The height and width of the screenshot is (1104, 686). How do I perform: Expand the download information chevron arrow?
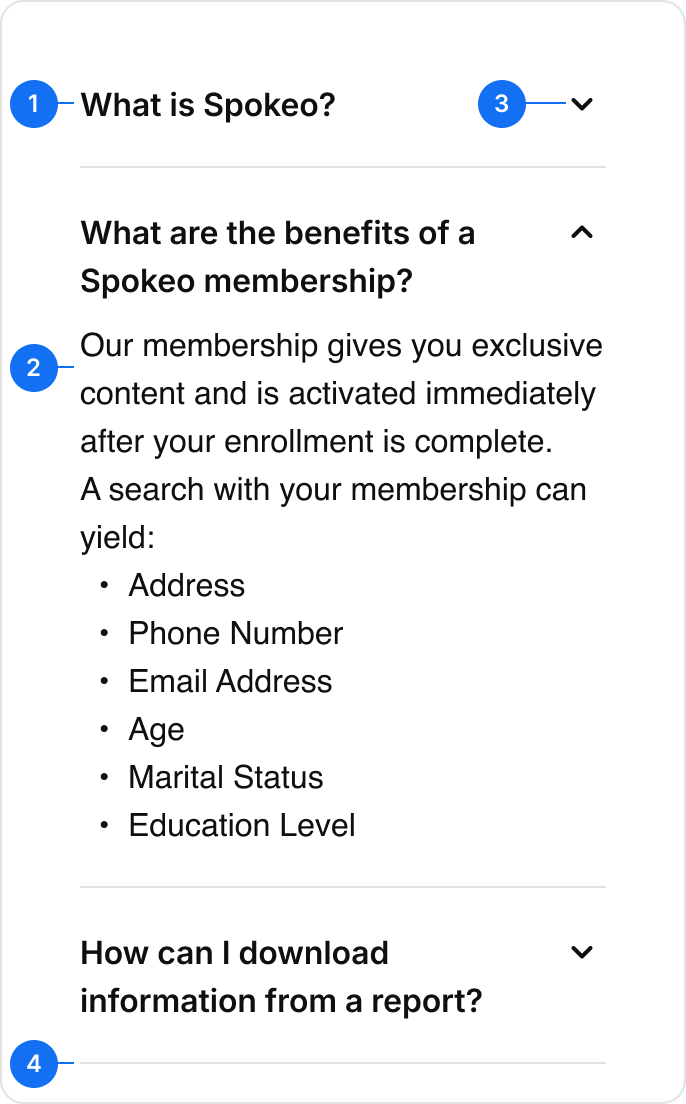pyautogui.click(x=581, y=952)
